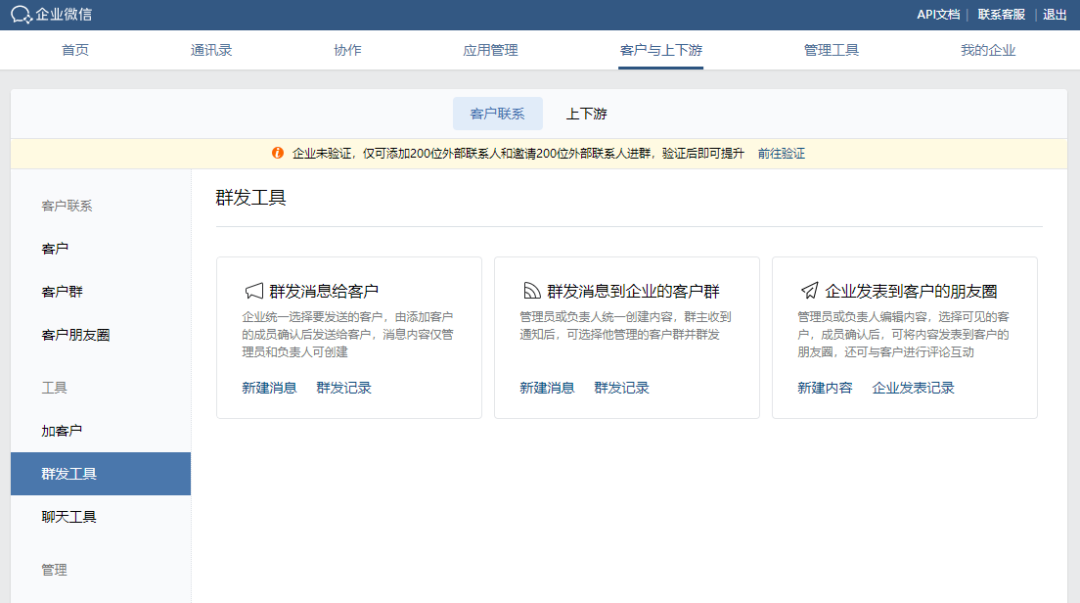Open the 我的企业 tab
This screenshot has width=1080, height=603.
[988, 50]
